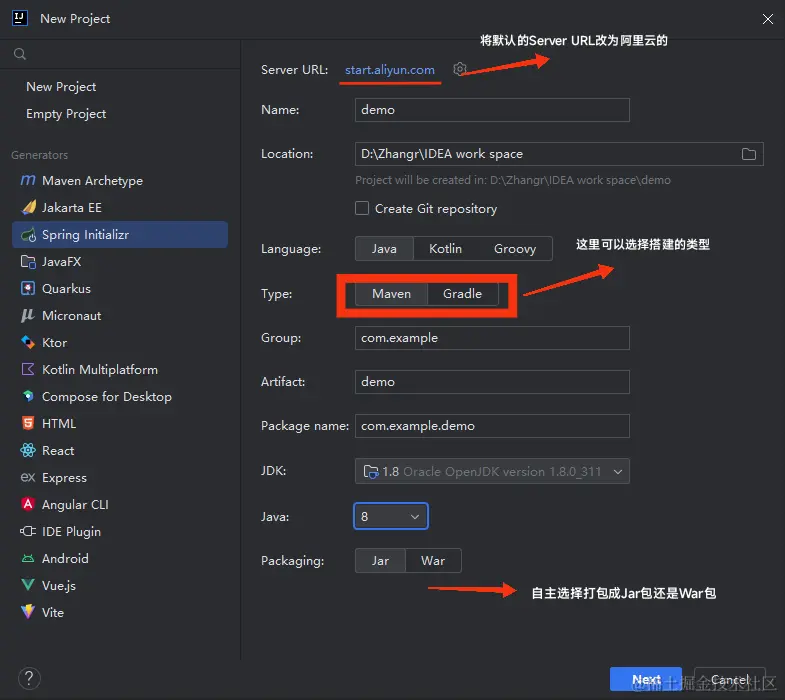The image size is (785, 700).
Task: Select Android generator label
Action: pyautogui.click(x=66, y=558)
